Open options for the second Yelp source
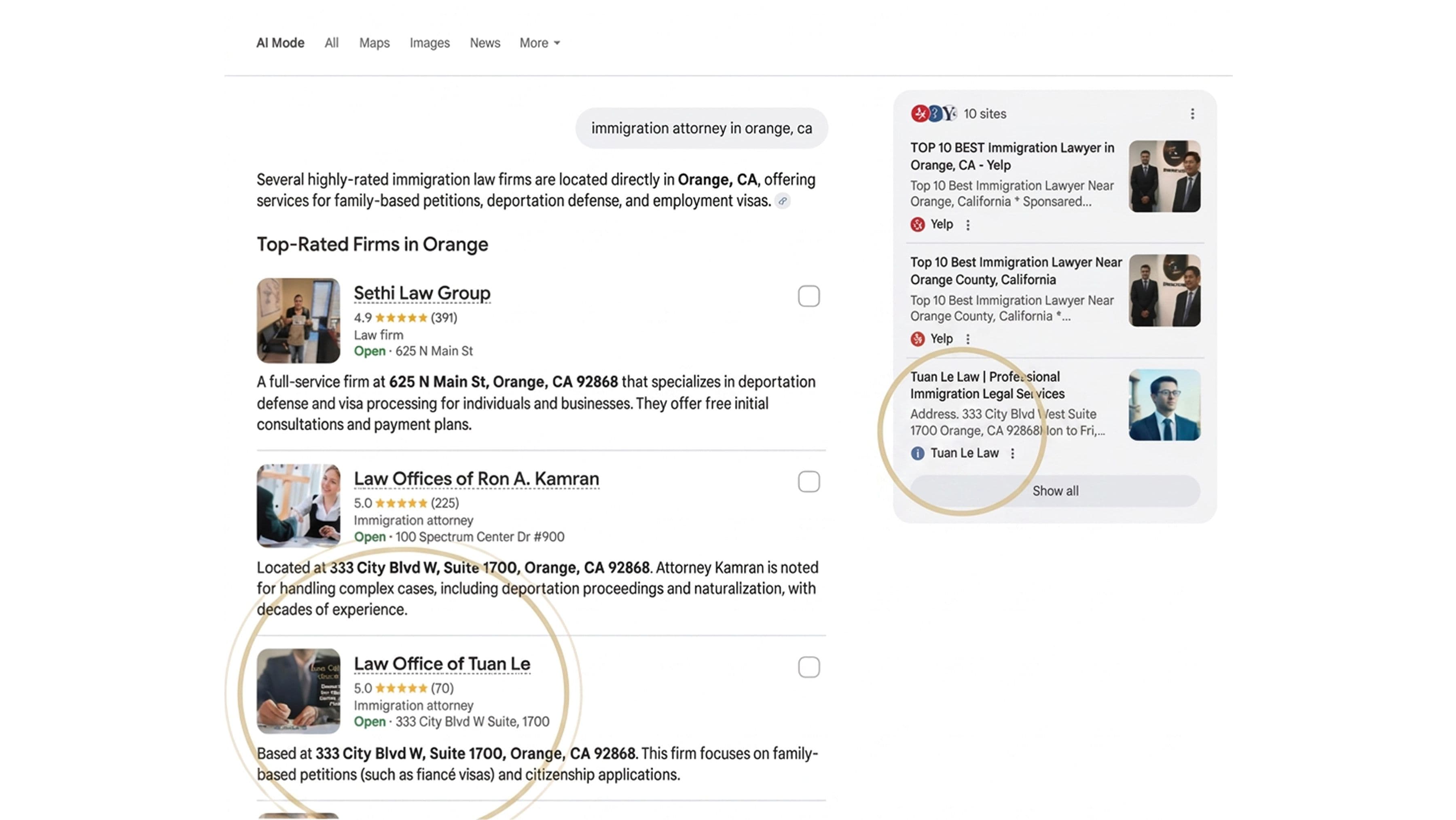Viewport: 1456px width, 820px height. pos(968,339)
